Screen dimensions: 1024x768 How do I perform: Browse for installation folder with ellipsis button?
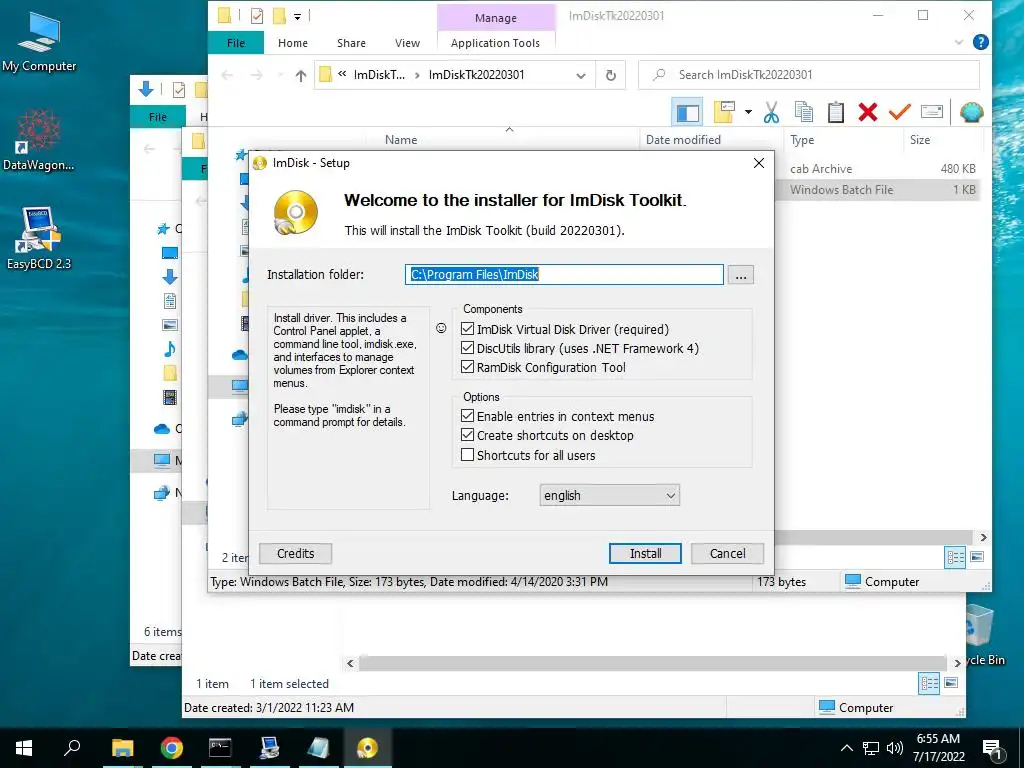tap(741, 275)
